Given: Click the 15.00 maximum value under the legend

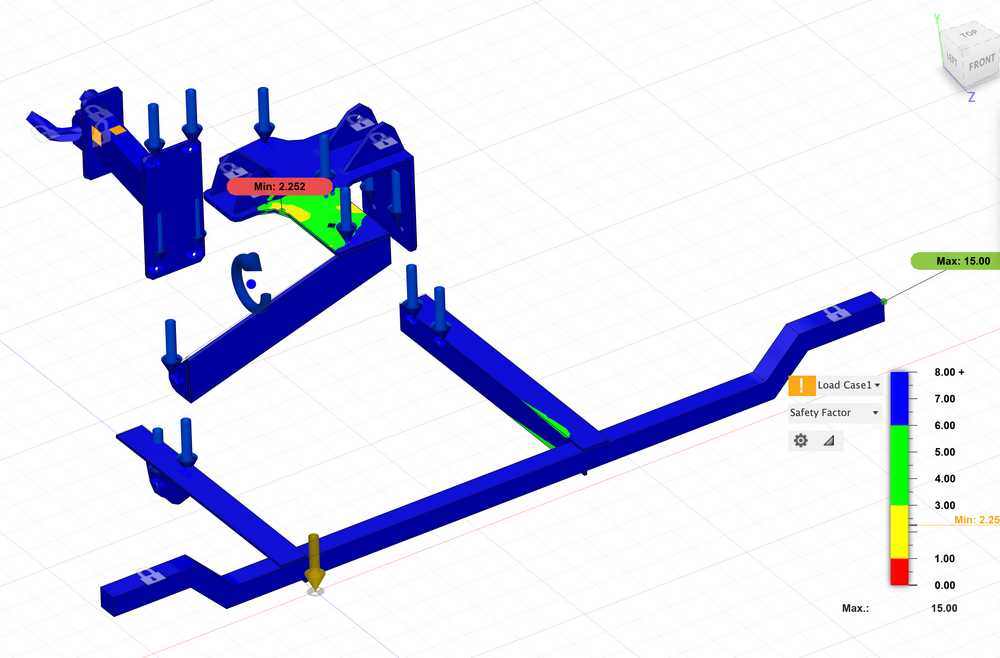Looking at the screenshot, I should tap(944, 608).
